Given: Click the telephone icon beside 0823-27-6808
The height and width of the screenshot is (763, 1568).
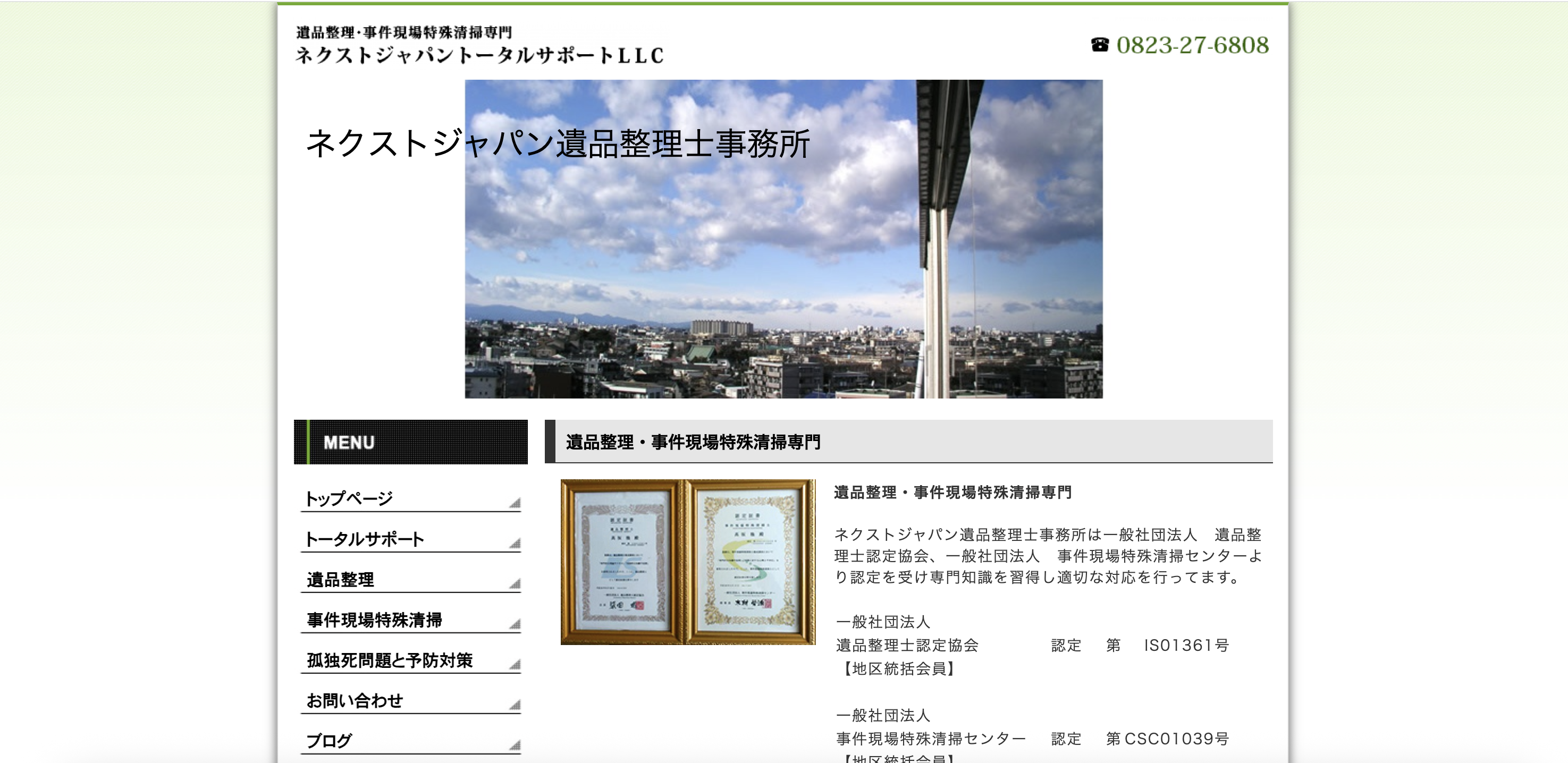Looking at the screenshot, I should [1099, 45].
